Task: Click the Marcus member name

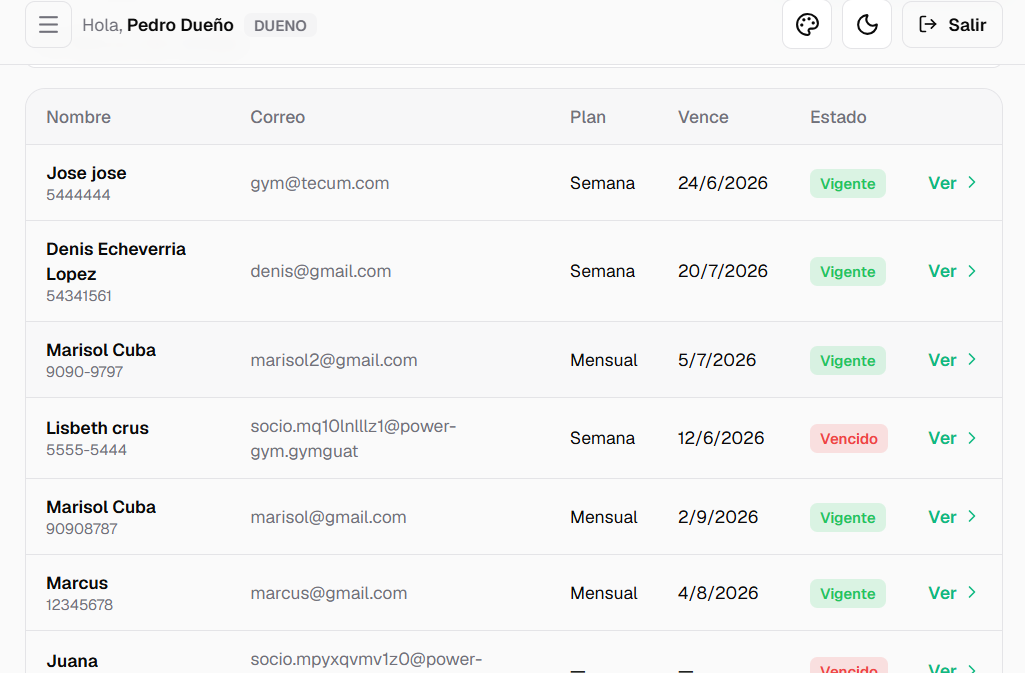Action: click(x=77, y=583)
